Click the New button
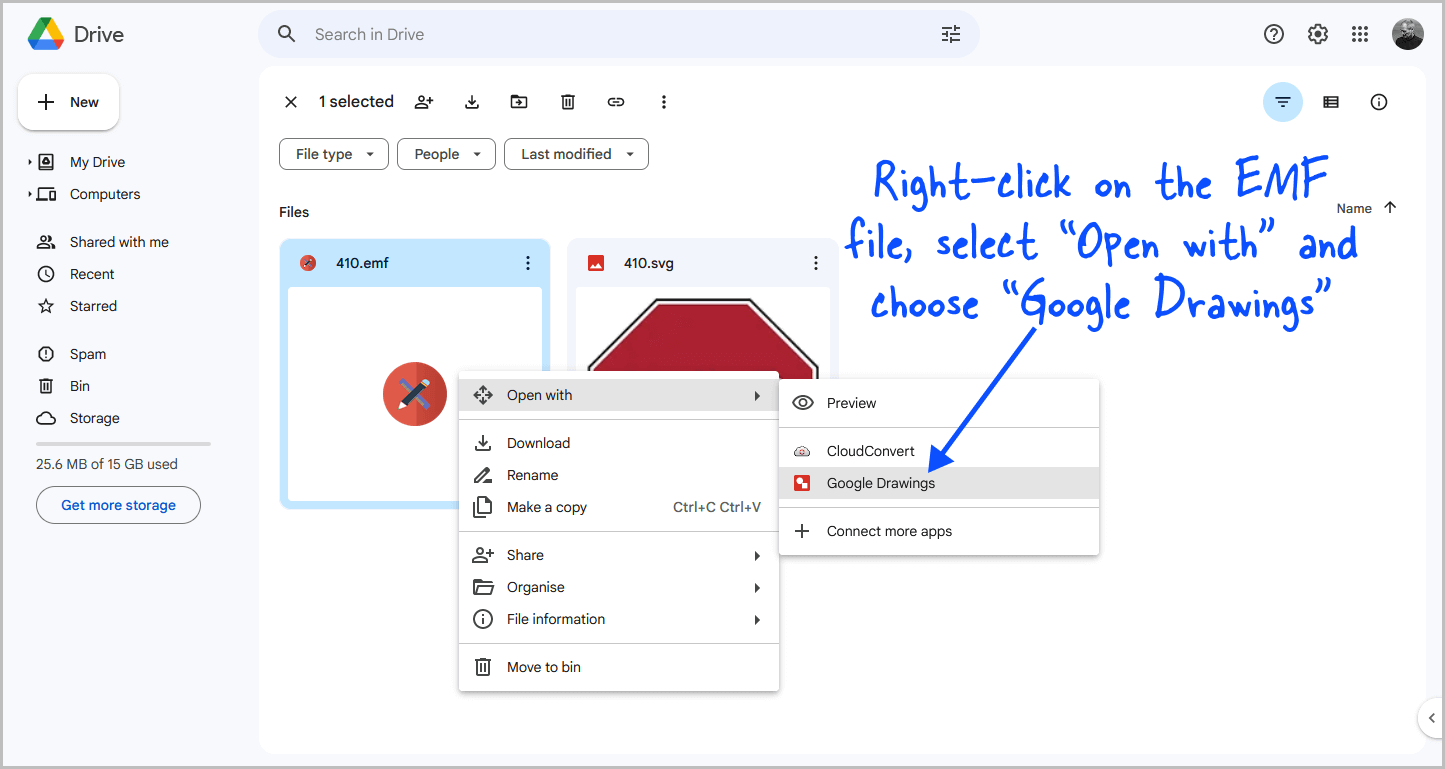This screenshot has width=1445, height=769. (x=68, y=102)
